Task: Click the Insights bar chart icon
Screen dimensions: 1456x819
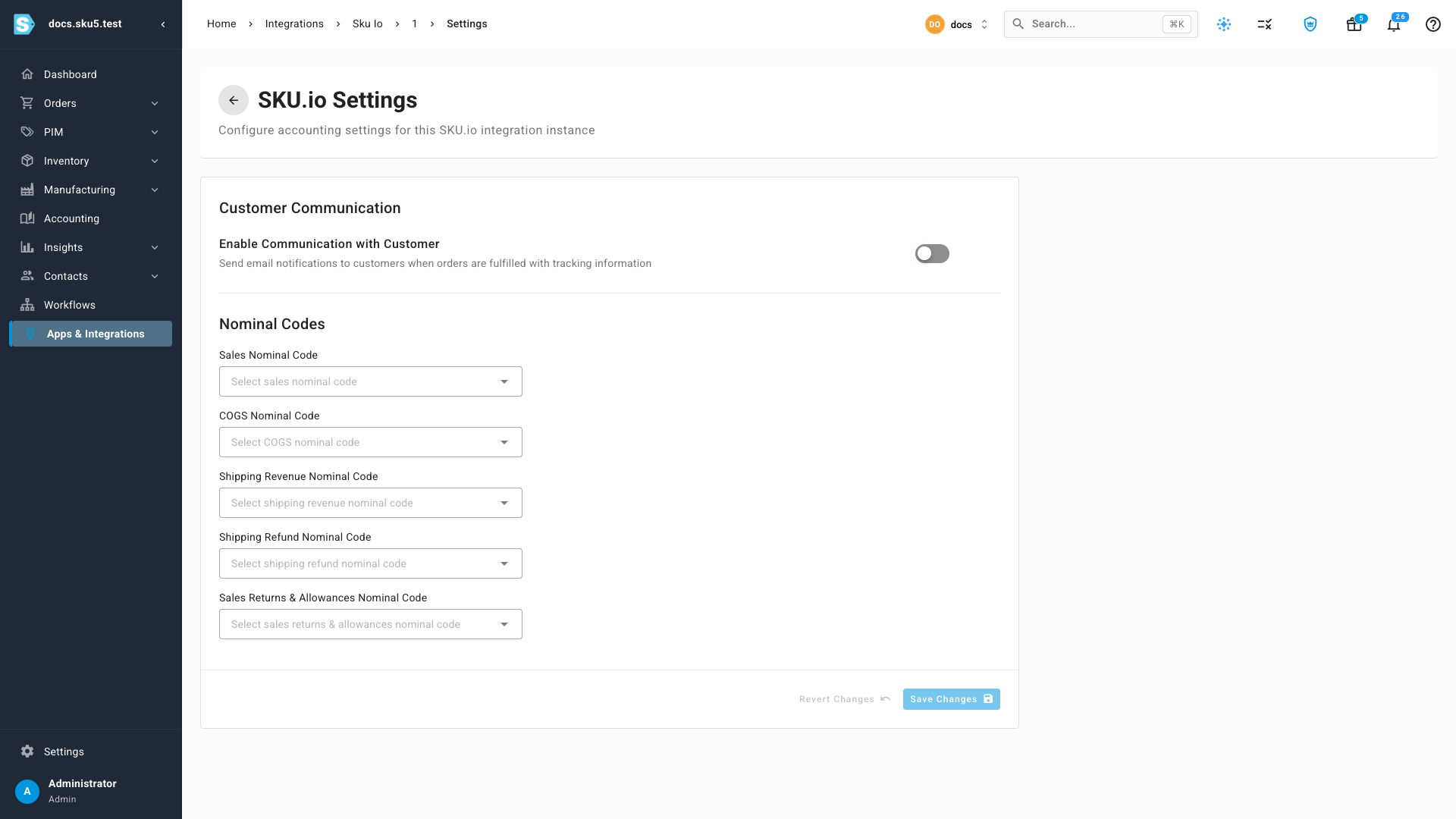Action: (27, 247)
